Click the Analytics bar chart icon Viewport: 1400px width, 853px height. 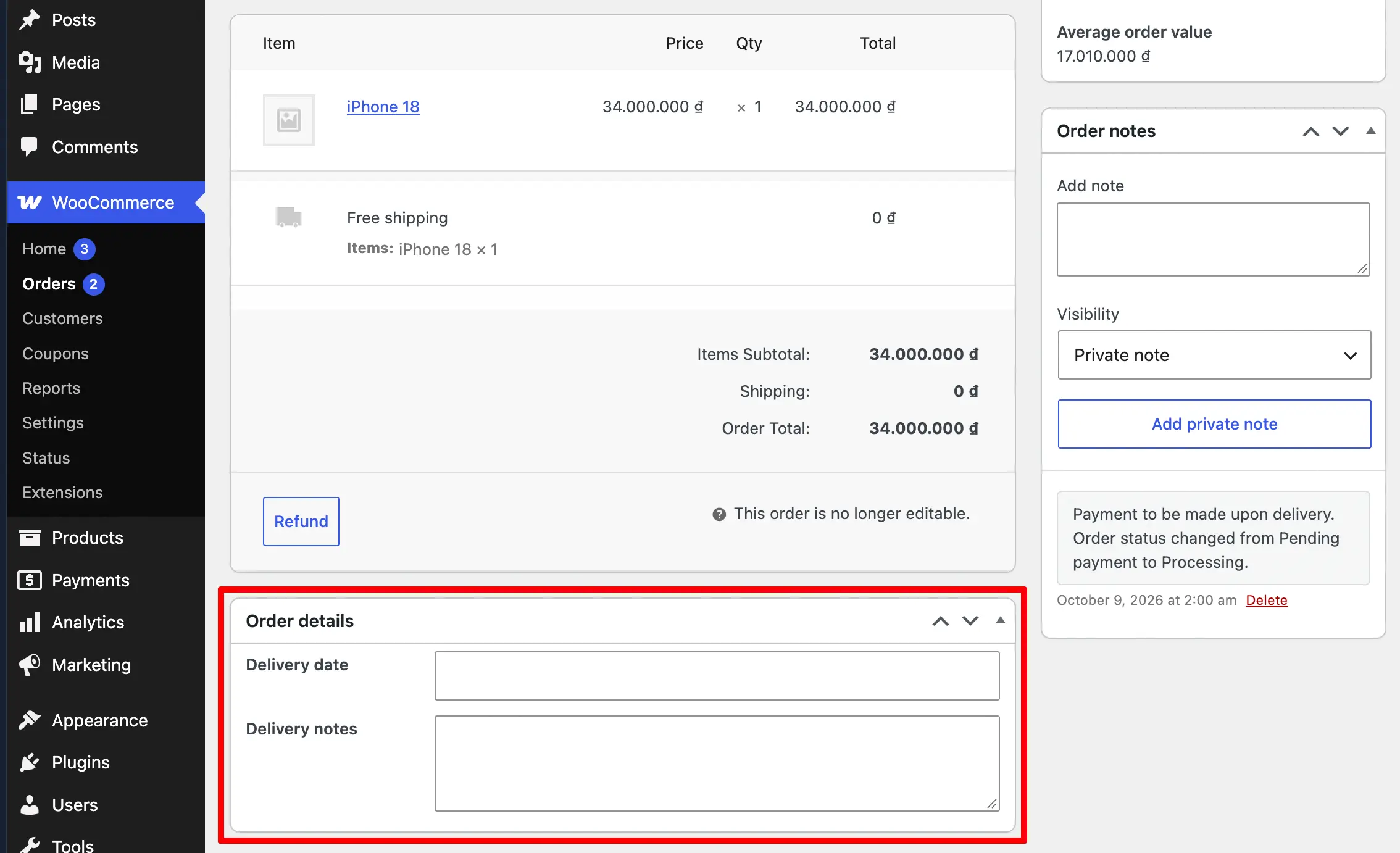click(x=29, y=622)
